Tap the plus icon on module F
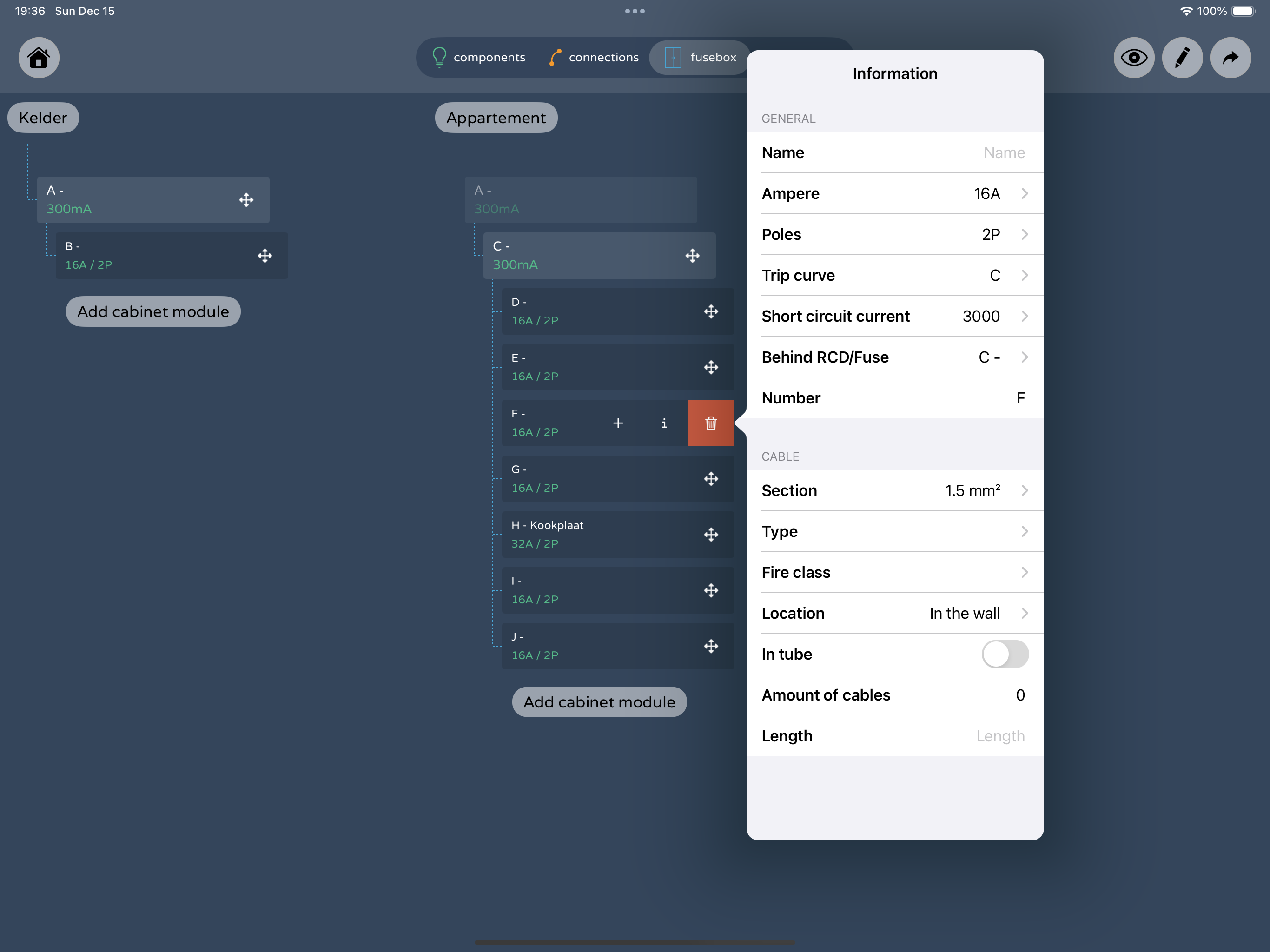 coord(618,423)
